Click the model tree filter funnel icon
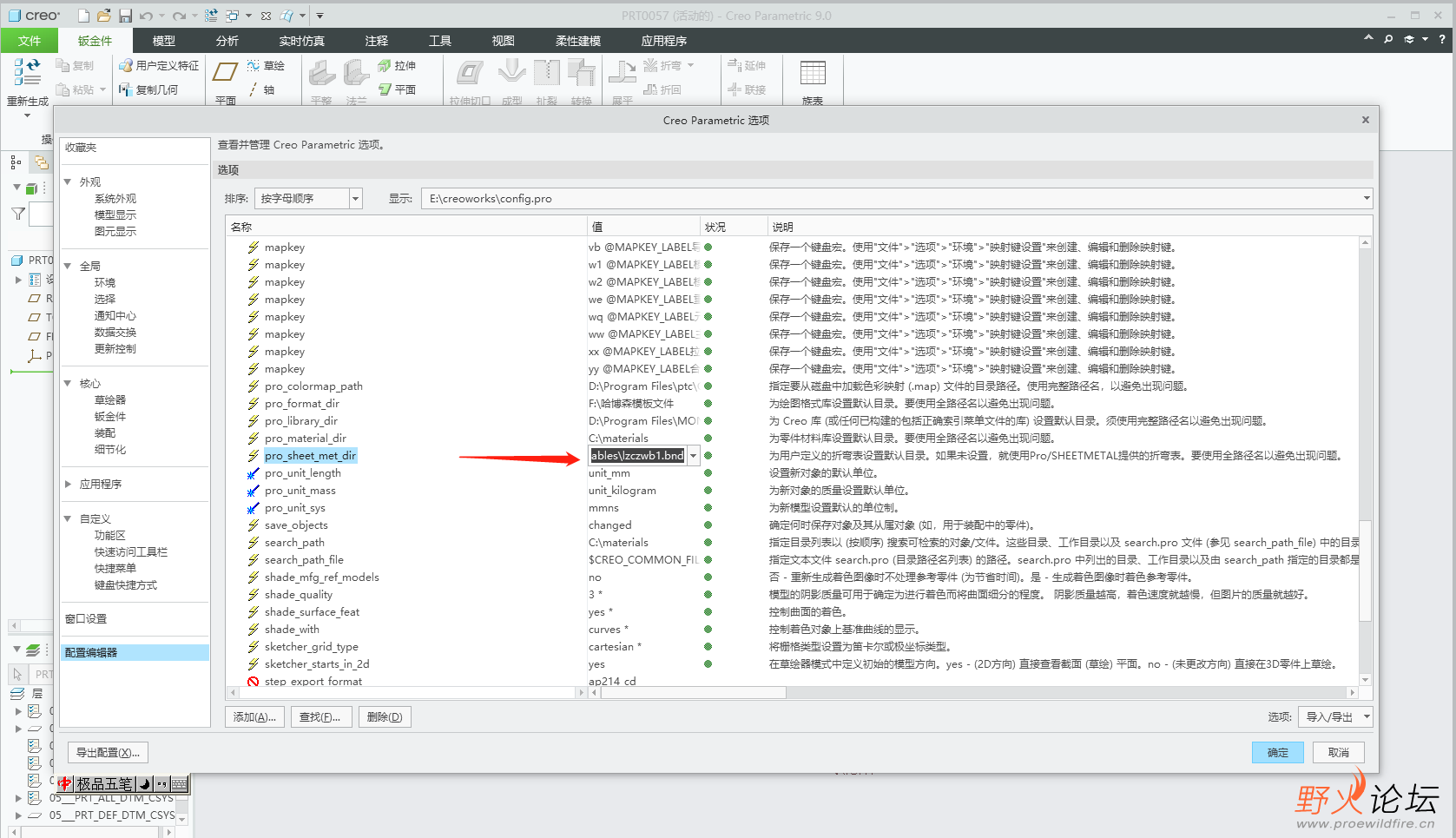This screenshot has height=838, width=1456. (x=17, y=214)
